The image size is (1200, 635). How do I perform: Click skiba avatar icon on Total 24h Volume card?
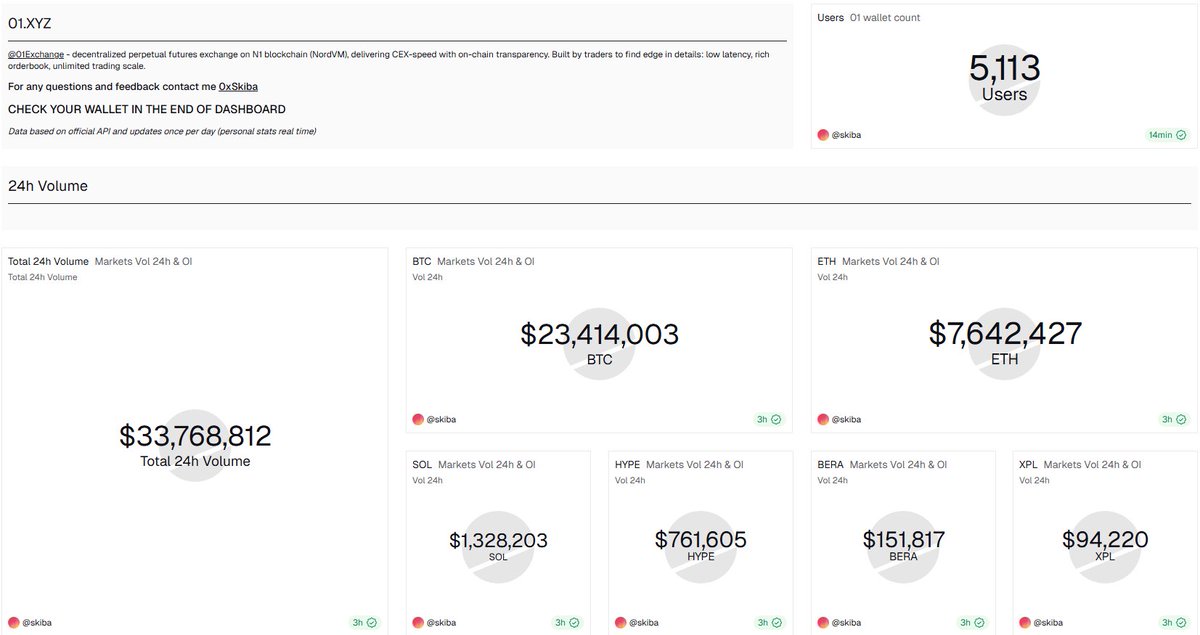tap(14, 622)
